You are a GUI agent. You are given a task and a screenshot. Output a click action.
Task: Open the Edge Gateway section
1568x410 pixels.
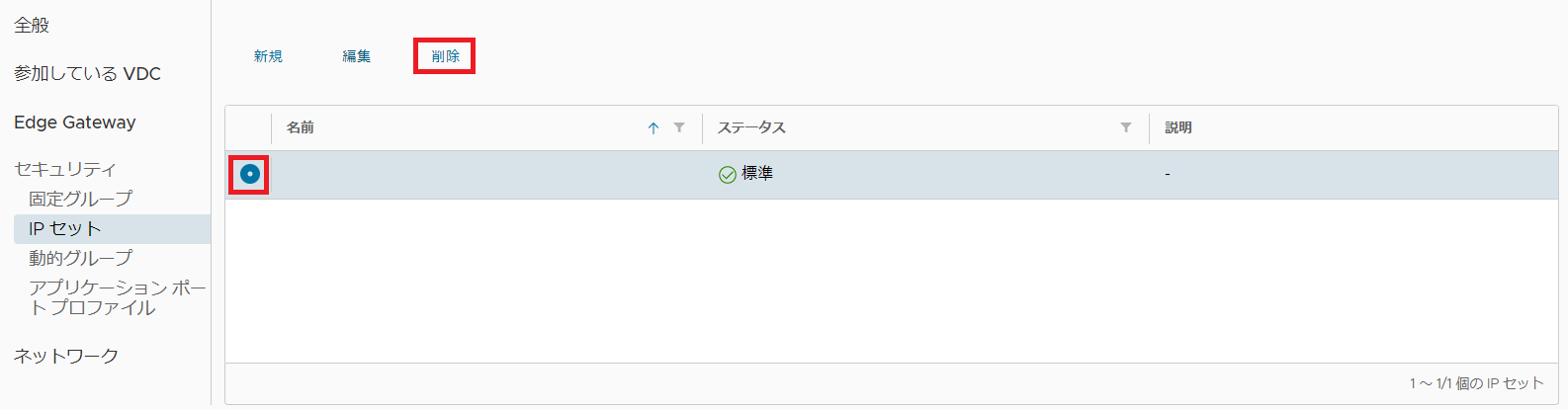75,123
